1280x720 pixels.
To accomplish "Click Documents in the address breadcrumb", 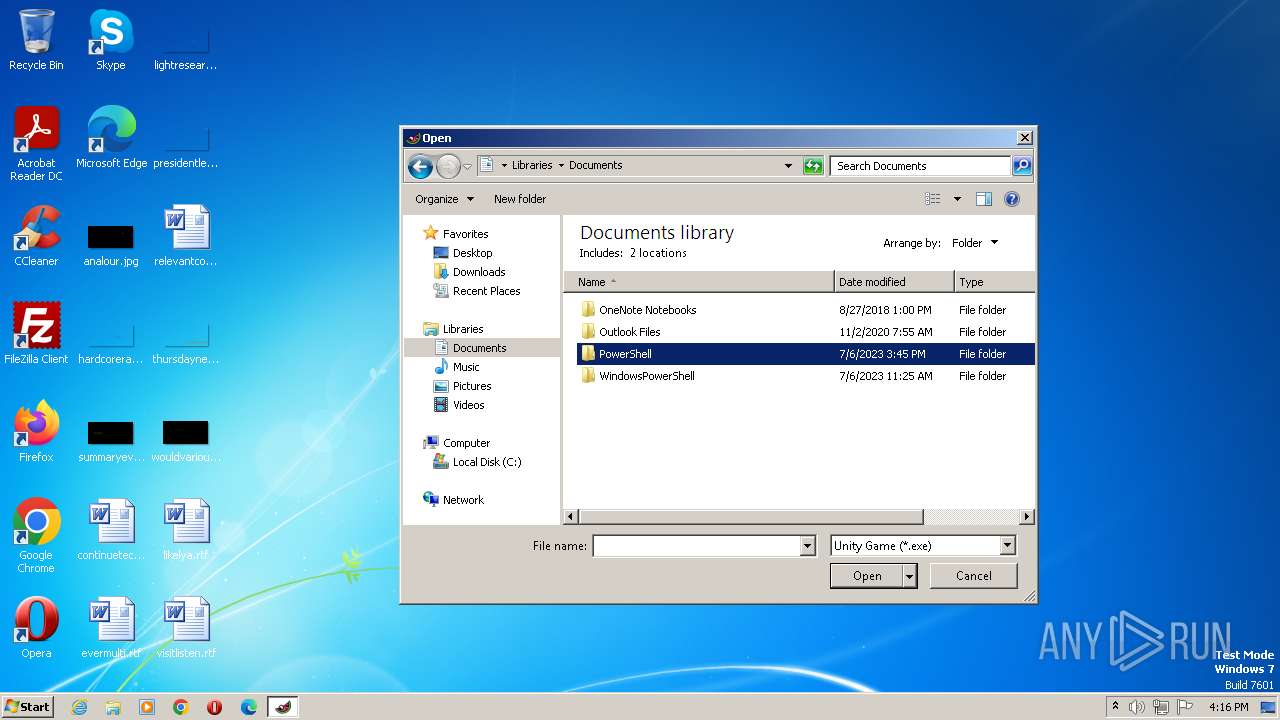I will (x=596, y=166).
